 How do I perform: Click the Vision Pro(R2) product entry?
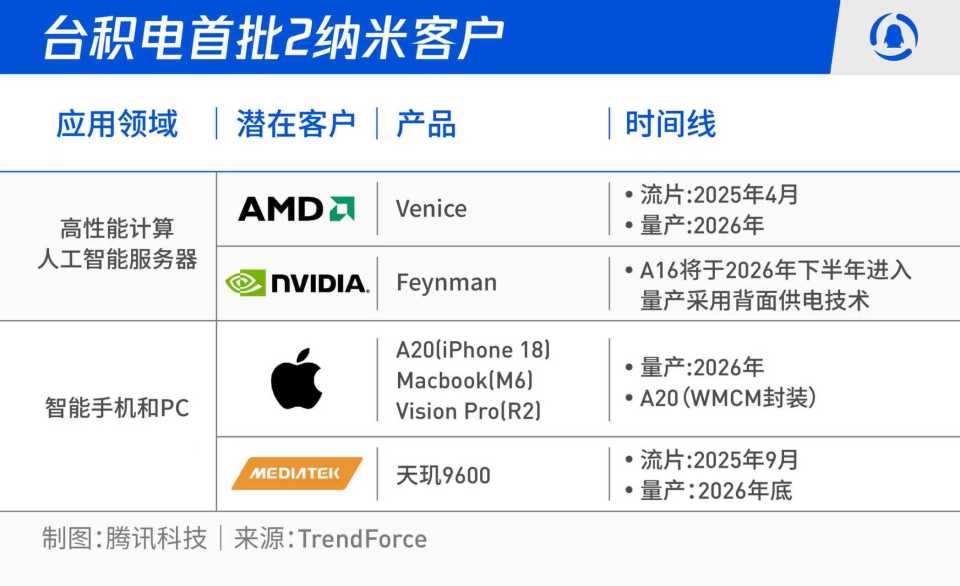click(468, 411)
